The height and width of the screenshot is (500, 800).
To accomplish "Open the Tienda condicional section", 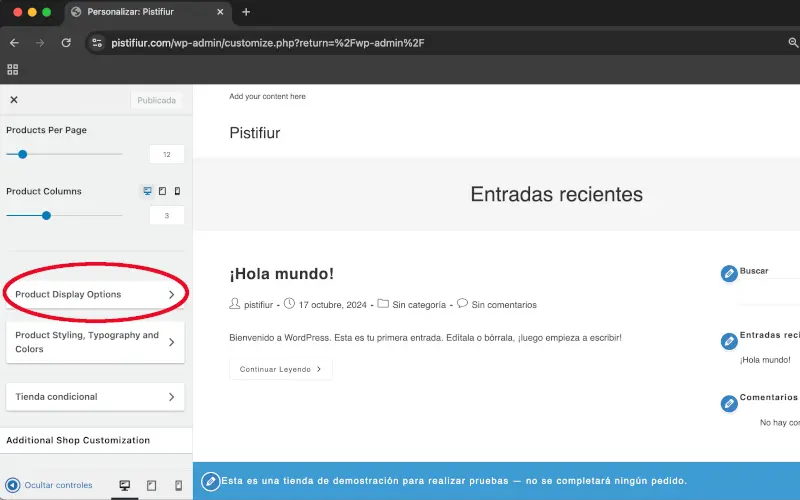I will coord(95,396).
